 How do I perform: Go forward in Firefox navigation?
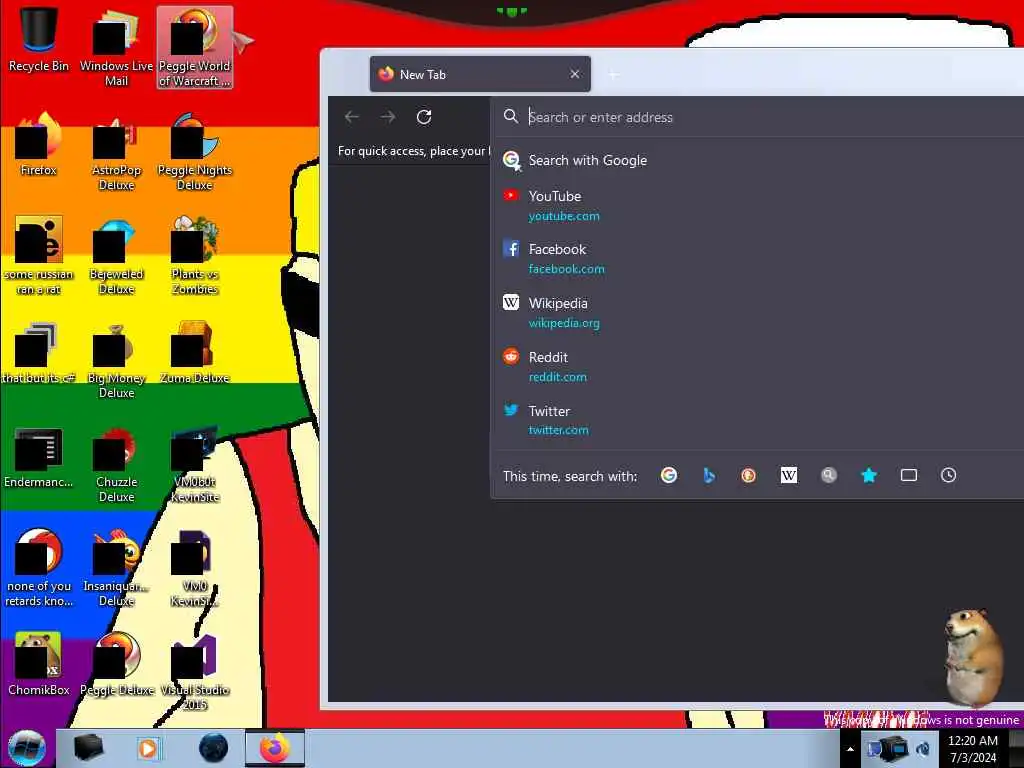click(x=388, y=117)
